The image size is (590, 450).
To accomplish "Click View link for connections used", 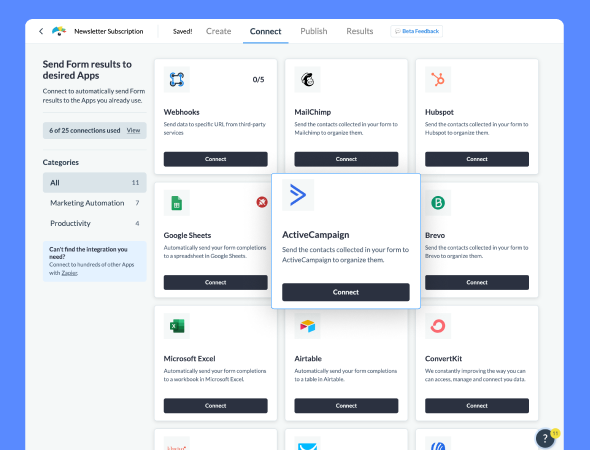I will (133, 131).
